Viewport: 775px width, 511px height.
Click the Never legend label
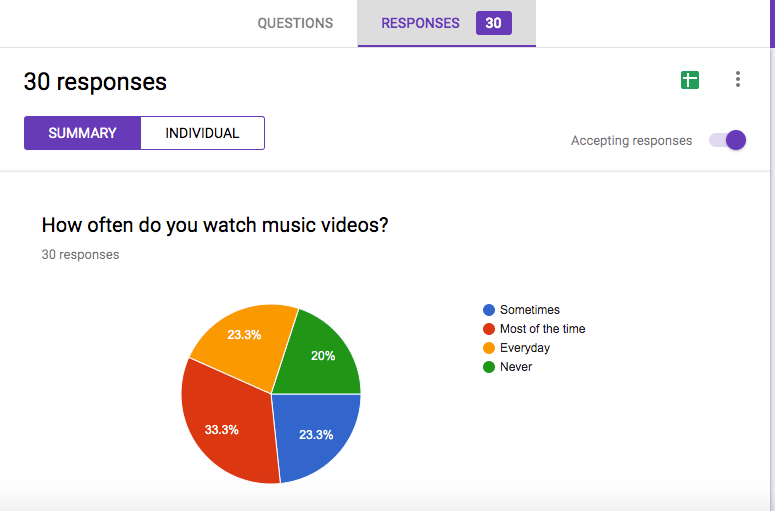click(x=516, y=367)
